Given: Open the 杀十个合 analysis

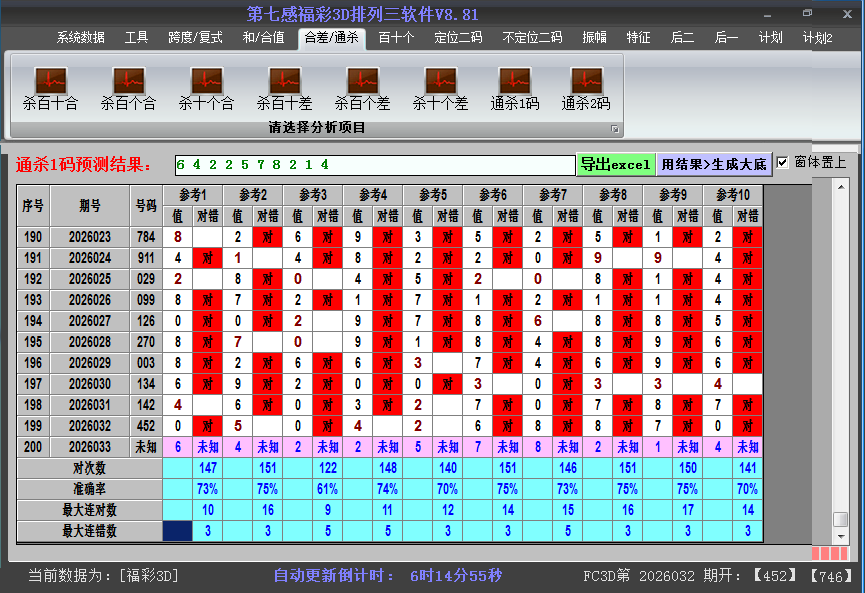Looking at the screenshot, I should [206, 88].
